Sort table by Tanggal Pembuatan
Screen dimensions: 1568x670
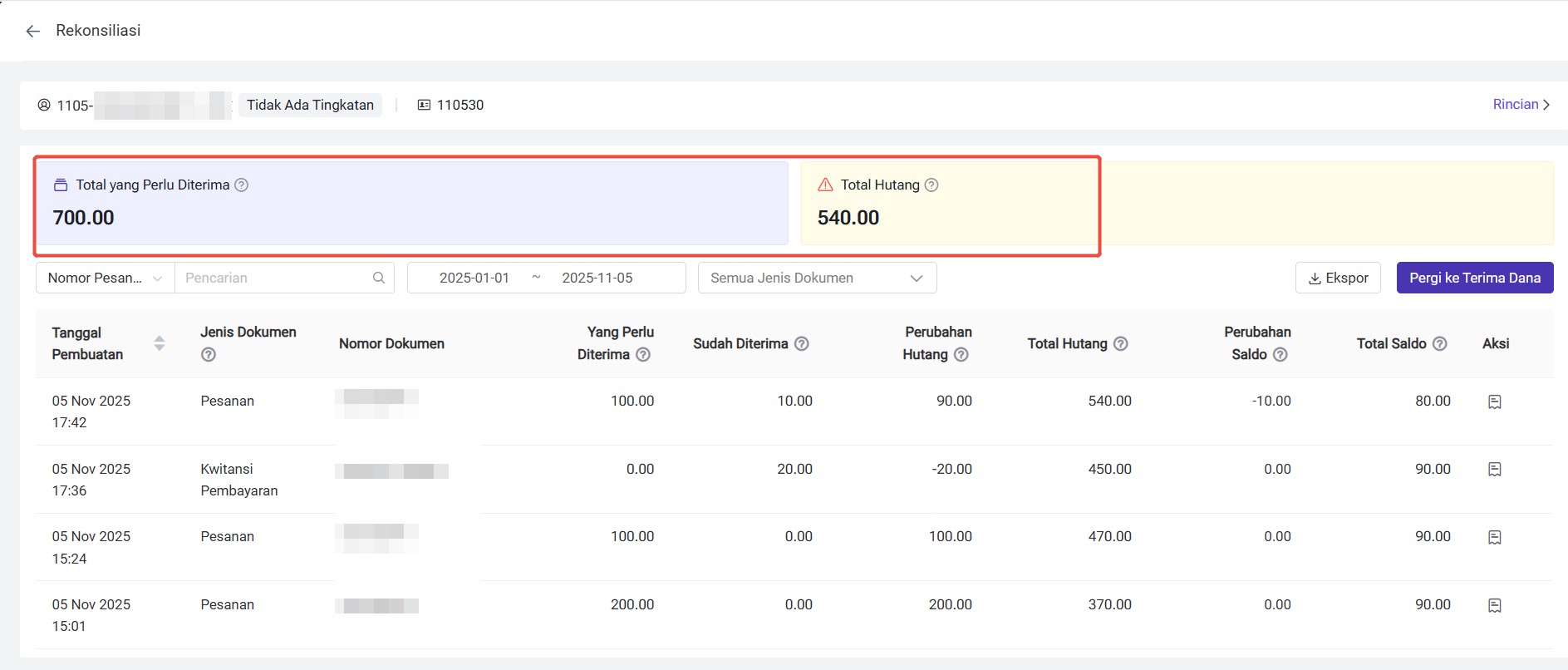point(160,343)
